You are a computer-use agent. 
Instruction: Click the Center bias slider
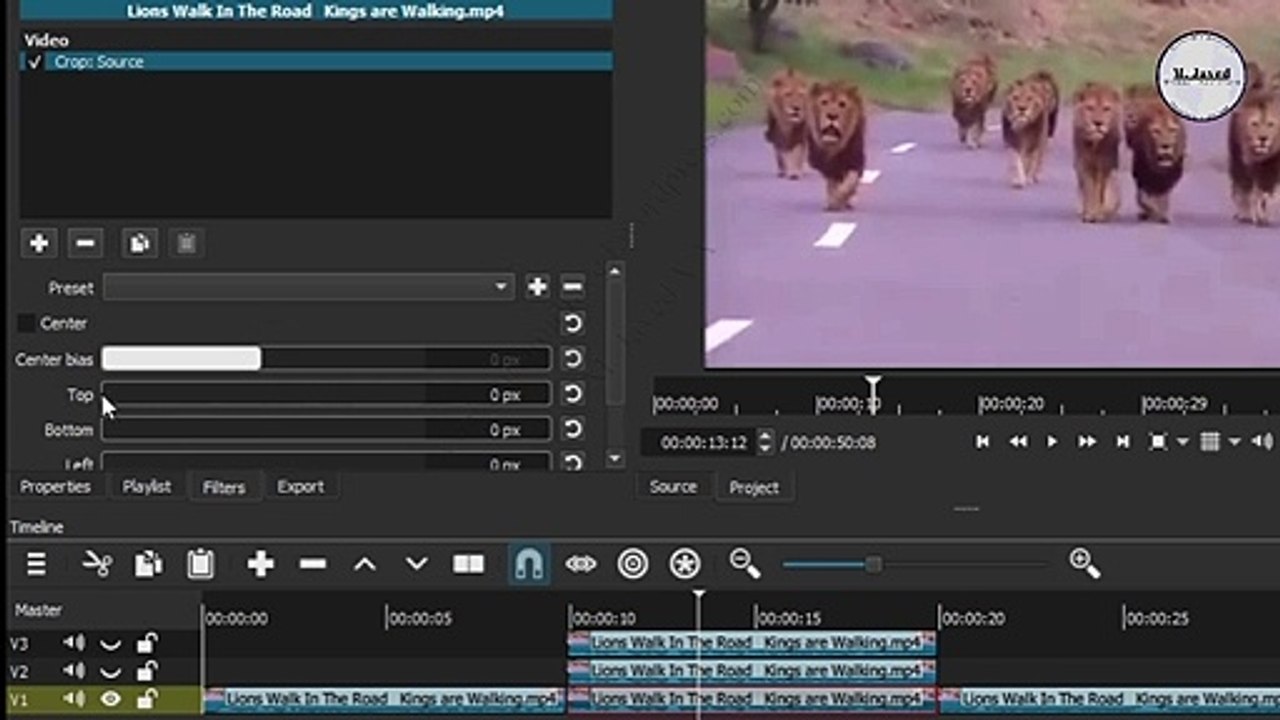click(326, 359)
